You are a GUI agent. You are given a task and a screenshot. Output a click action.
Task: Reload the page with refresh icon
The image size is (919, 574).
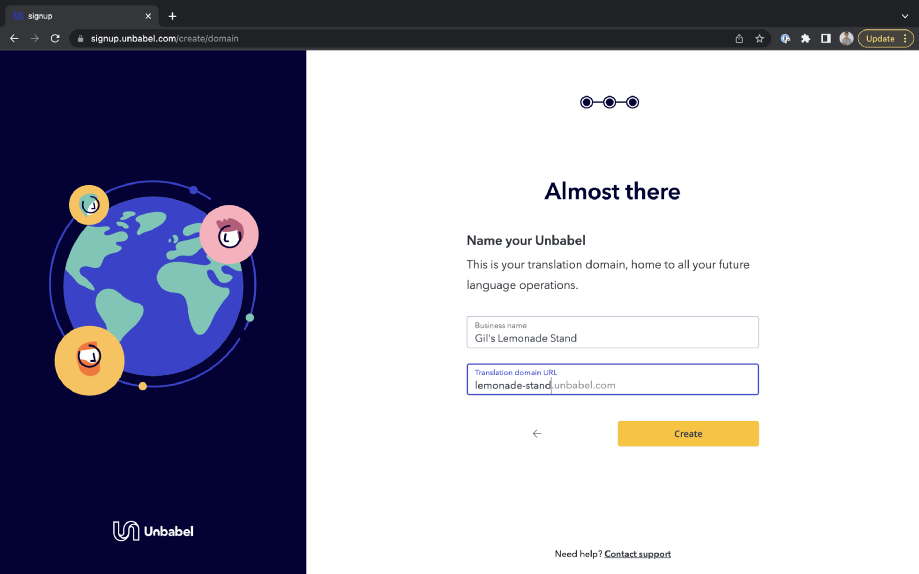(55, 39)
